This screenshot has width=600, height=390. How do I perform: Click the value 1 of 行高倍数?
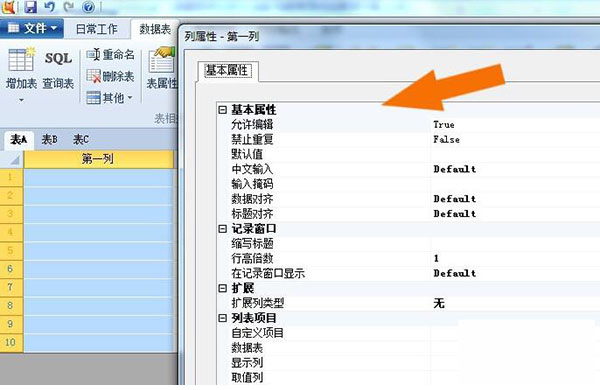436,259
